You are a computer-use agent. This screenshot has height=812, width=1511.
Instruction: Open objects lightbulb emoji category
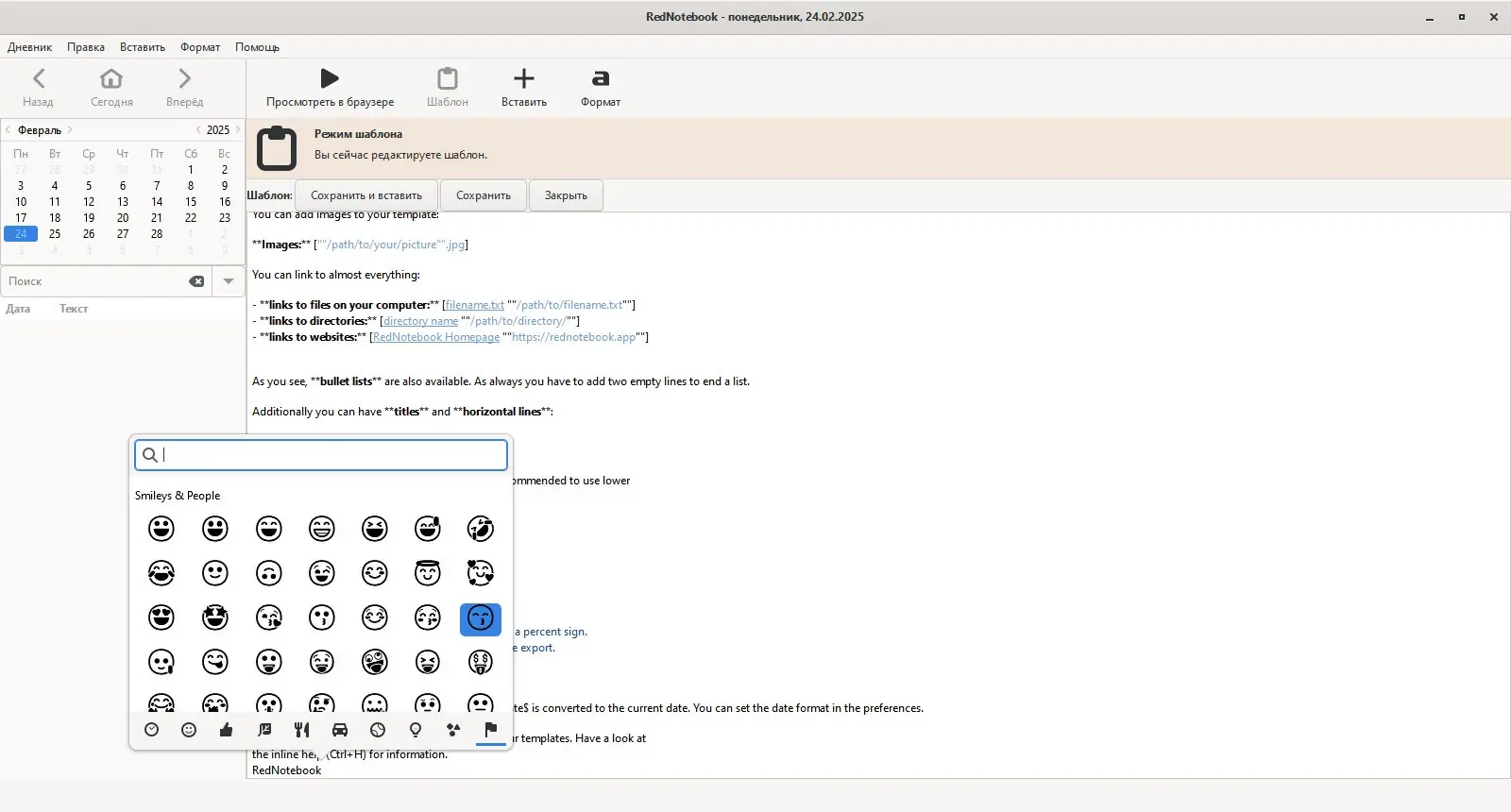pos(416,730)
